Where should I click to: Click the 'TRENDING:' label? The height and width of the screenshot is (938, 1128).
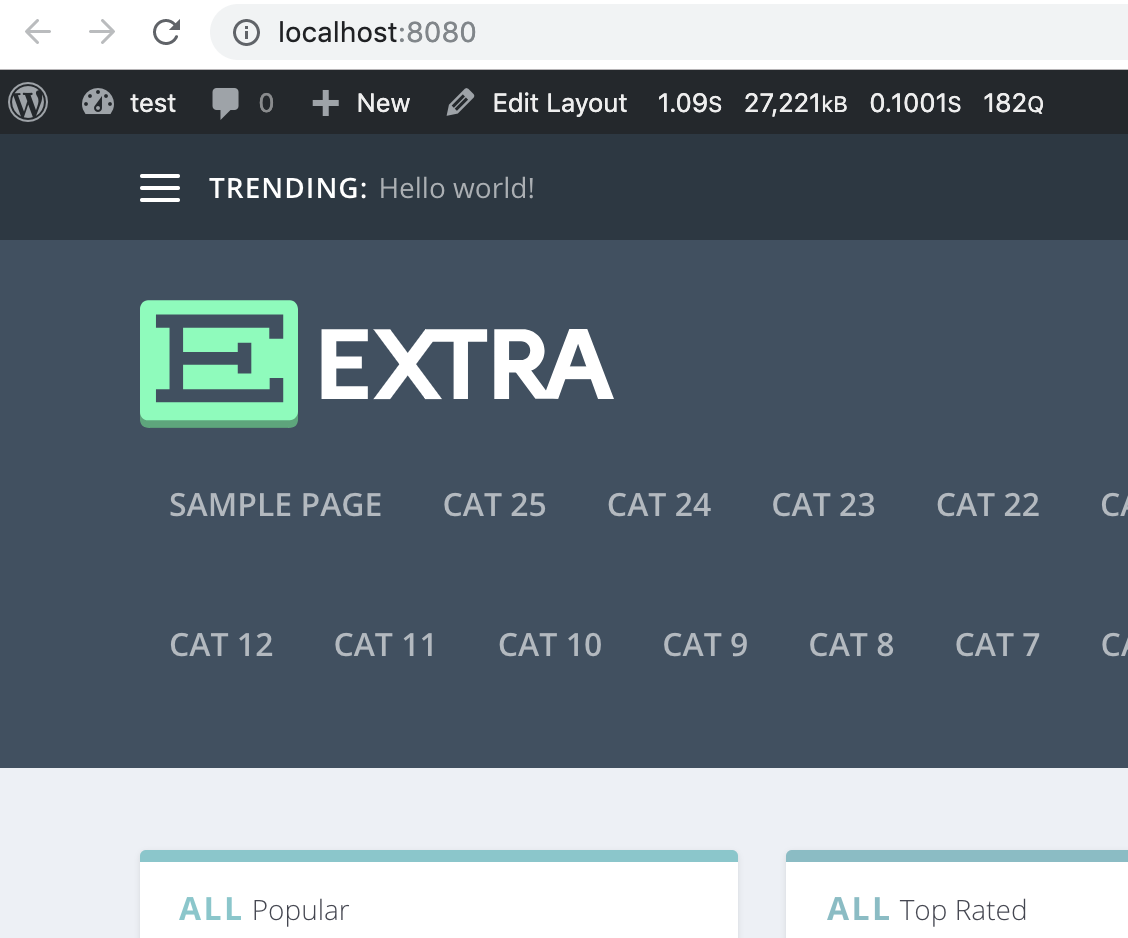tap(288, 188)
